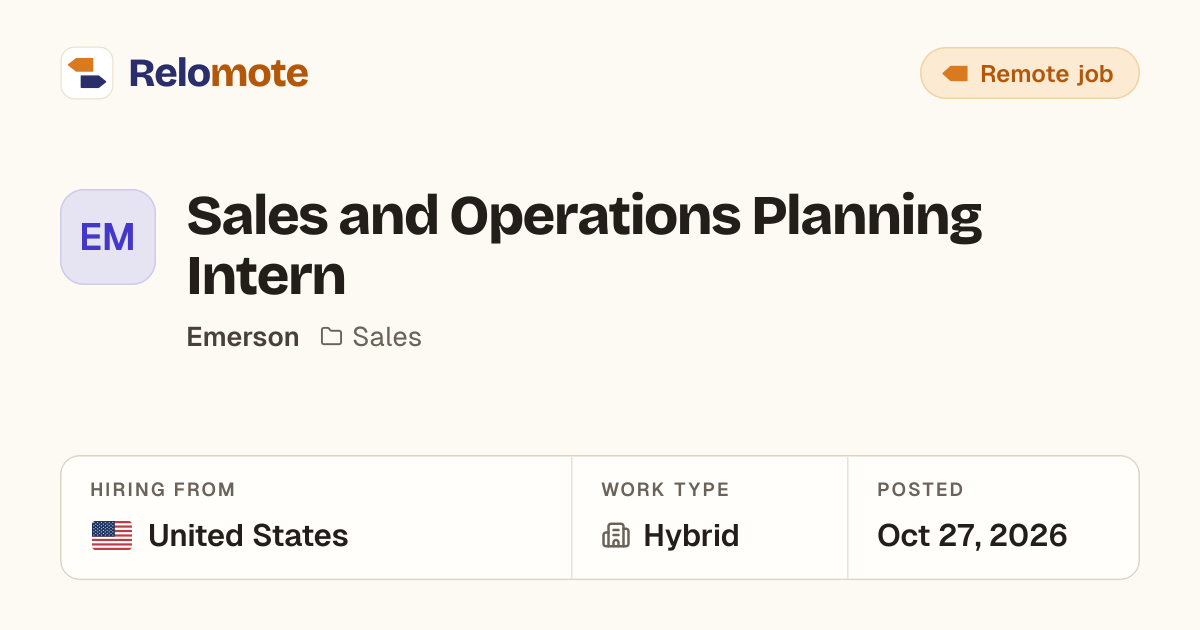1200x630 pixels.
Task: Open the Emerson company name
Action: 243,337
